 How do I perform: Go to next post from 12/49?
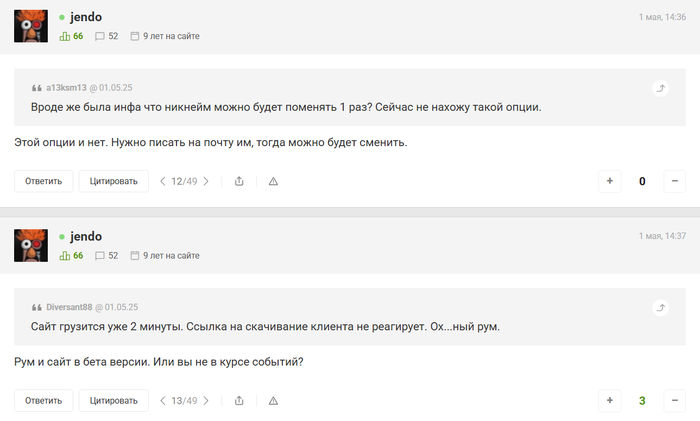click(206, 181)
